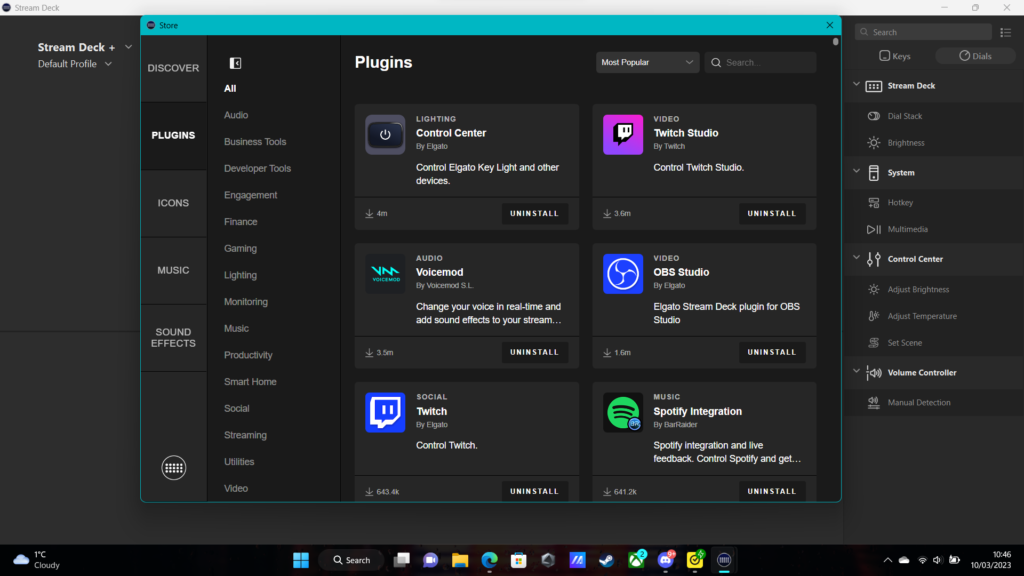This screenshot has height=576, width=1024.
Task: Click the actions search field
Action: [x=923, y=32]
